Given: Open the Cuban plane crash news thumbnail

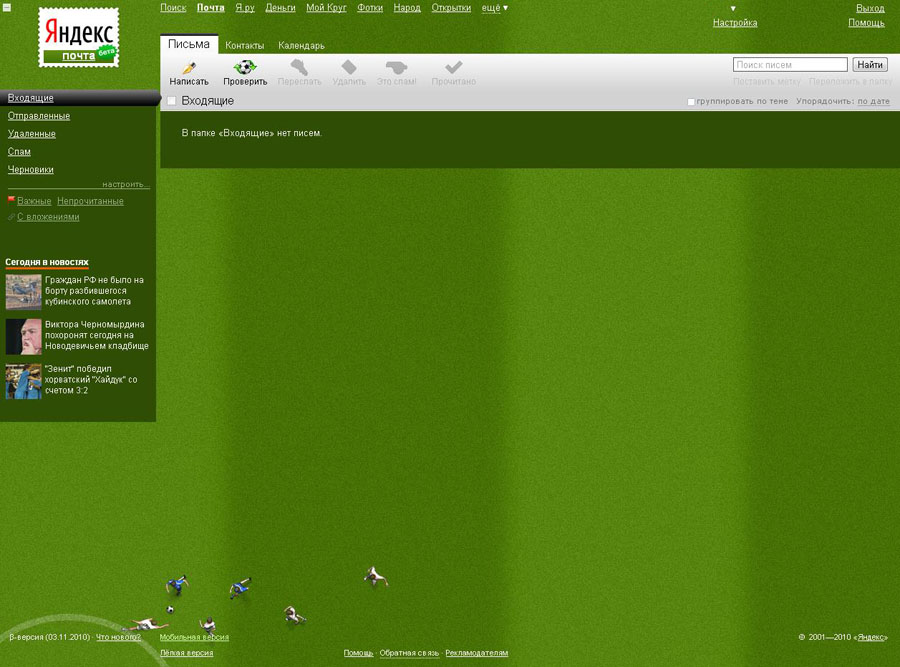Looking at the screenshot, I should (24, 292).
